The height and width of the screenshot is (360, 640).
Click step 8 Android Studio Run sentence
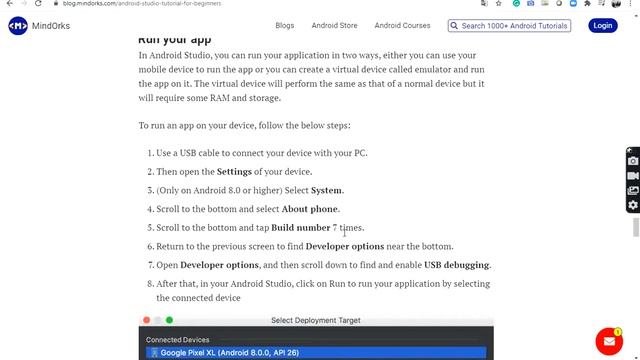click(323, 291)
